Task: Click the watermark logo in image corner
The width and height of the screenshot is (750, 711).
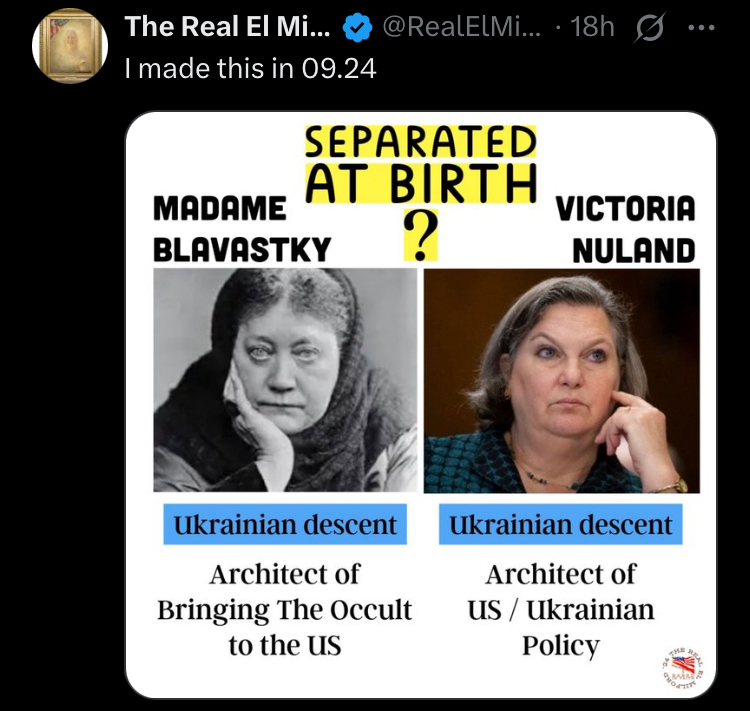Action: coord(682,666)
